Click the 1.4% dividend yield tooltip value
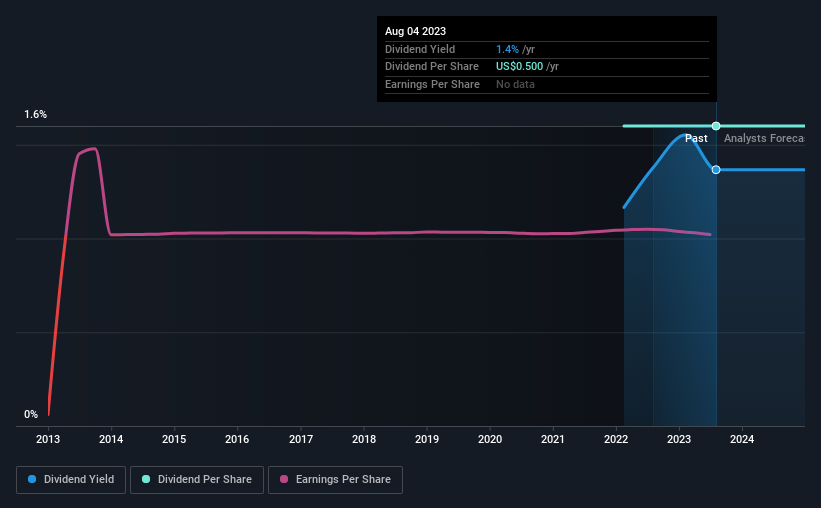 [x=507, y=49]
